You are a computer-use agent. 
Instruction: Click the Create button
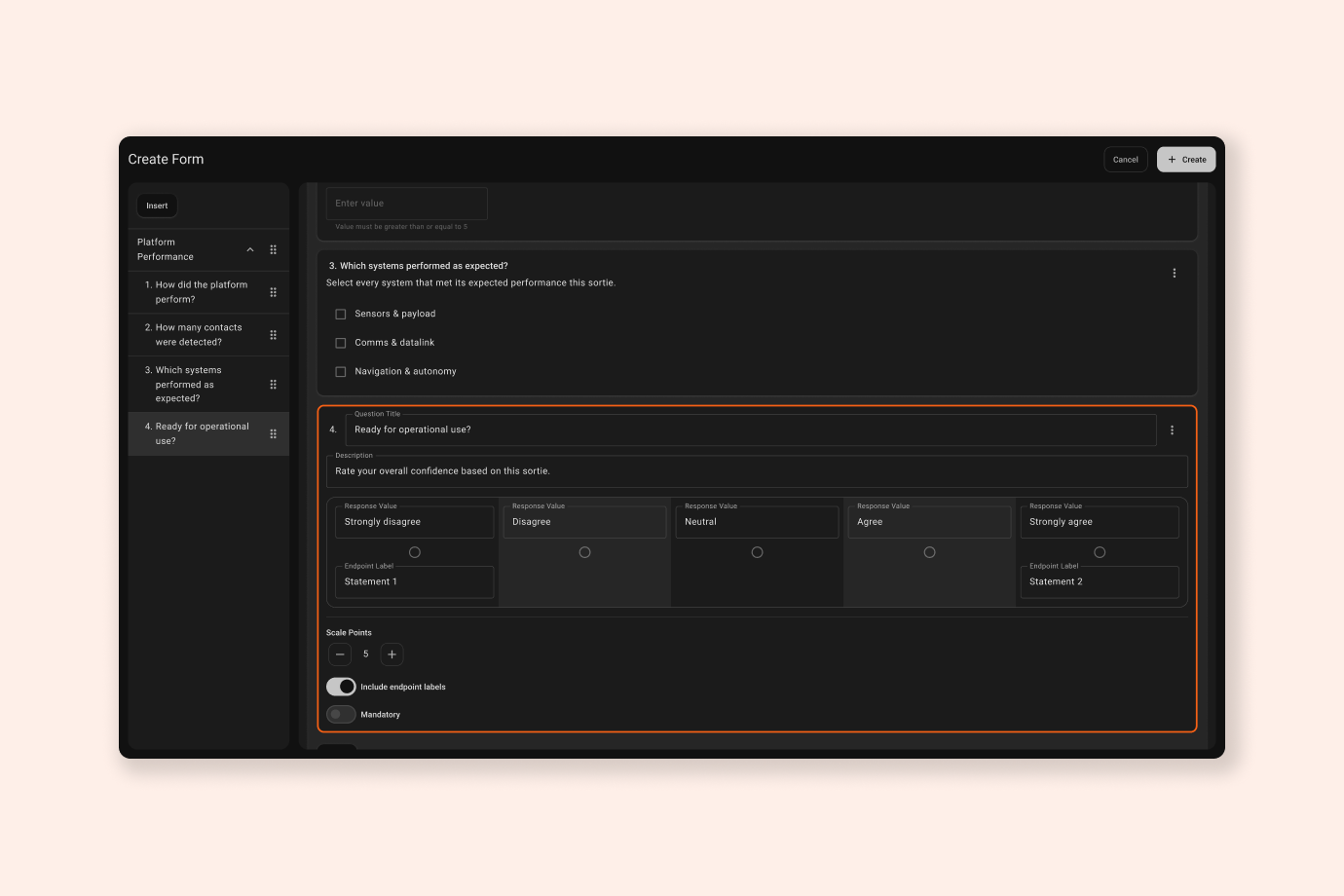(1186, 160)
